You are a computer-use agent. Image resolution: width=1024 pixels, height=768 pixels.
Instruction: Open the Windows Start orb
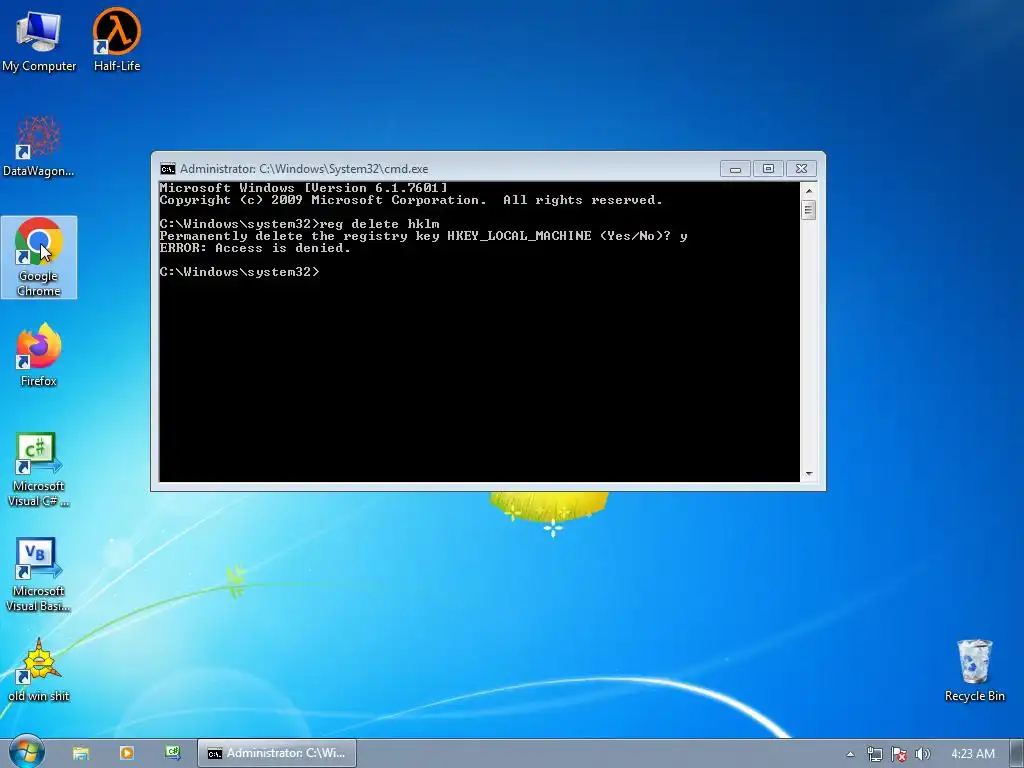click(26, 753)
